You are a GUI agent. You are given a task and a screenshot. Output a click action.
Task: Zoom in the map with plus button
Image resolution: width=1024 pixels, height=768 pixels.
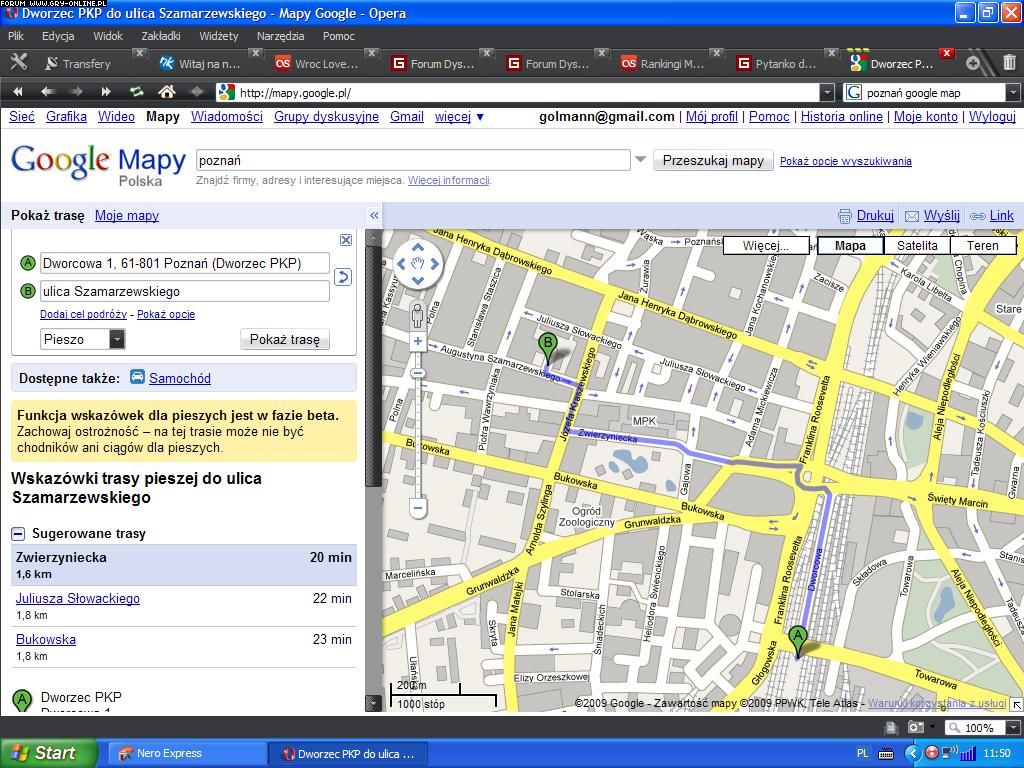tap(418, 341)
